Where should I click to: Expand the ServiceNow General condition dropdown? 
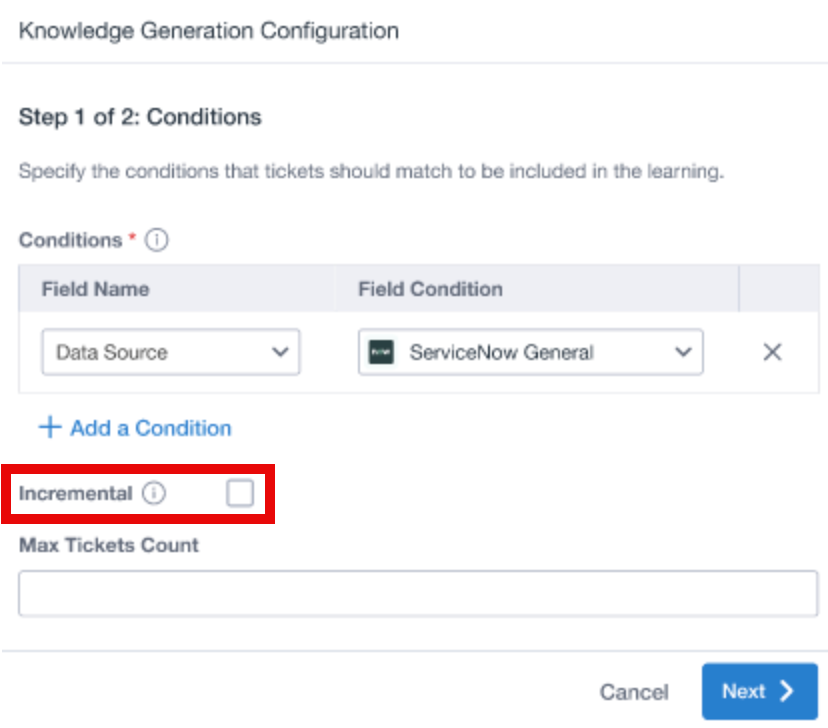coord(530,352)
